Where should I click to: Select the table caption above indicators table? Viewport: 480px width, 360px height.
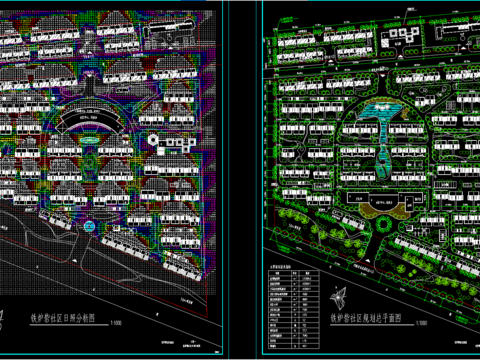tap(280, 267)
